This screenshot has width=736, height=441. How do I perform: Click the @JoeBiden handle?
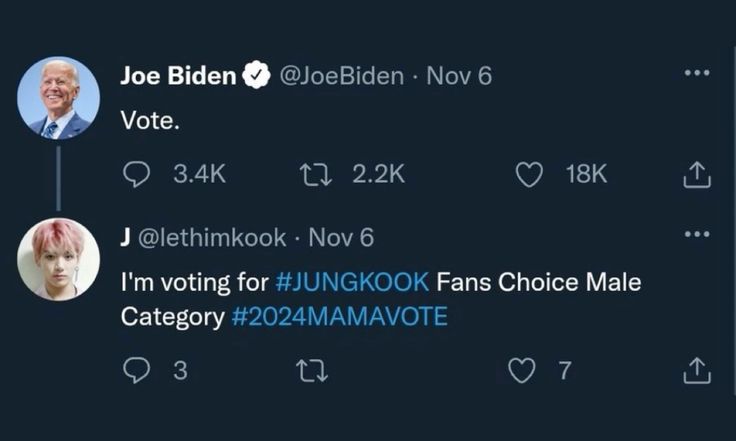click(340, 76)
